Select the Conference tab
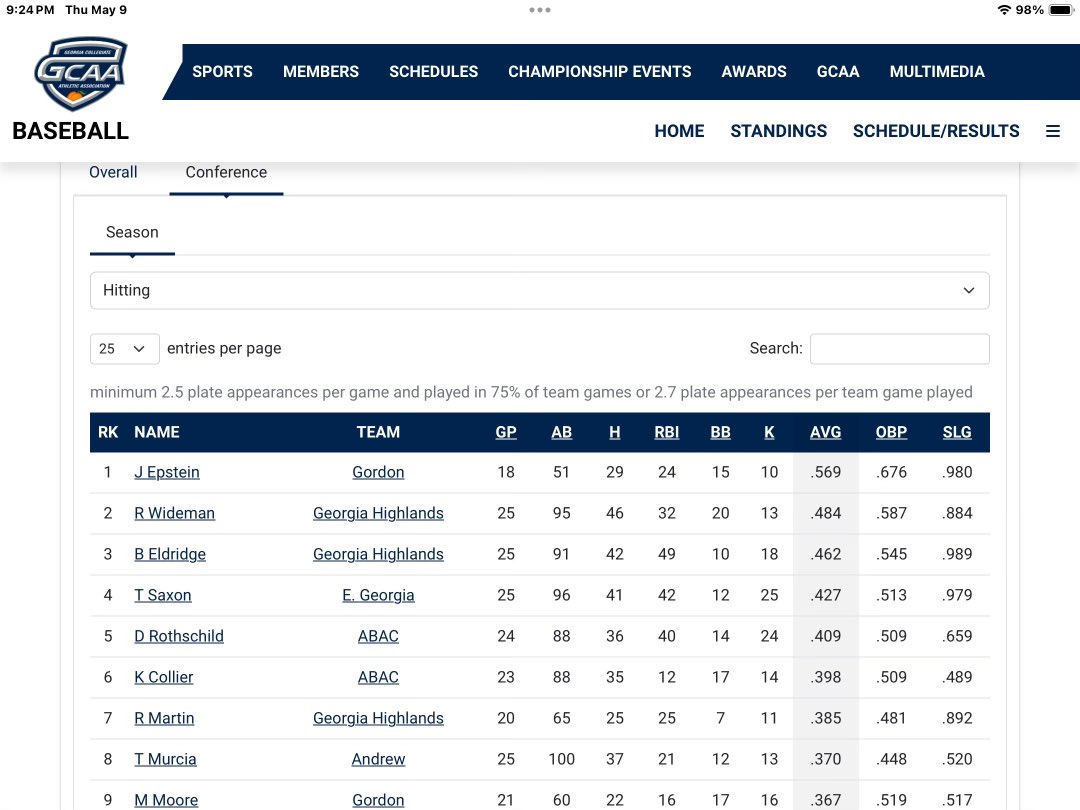 point(226,172)
